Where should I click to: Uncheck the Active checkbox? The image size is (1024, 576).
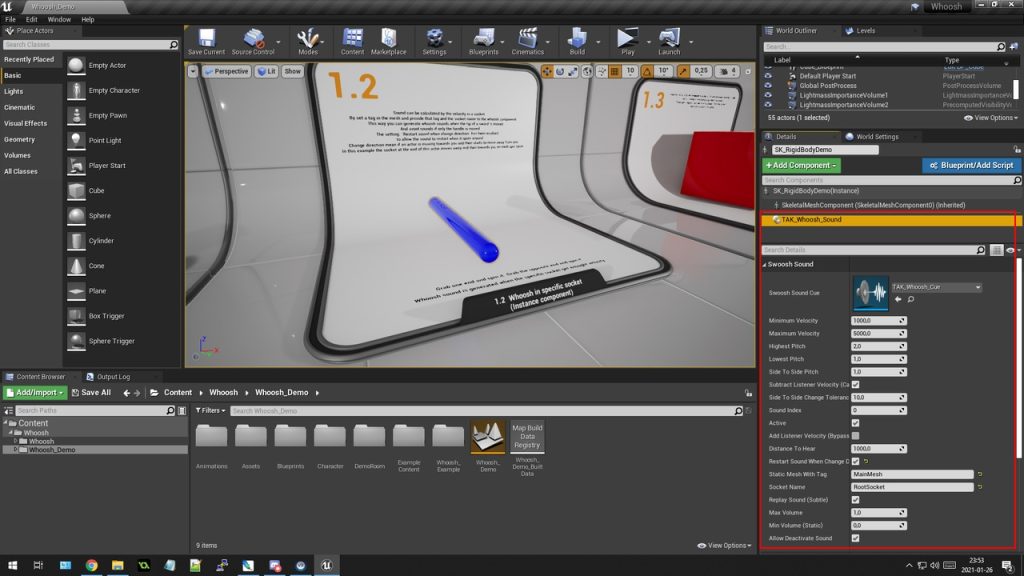click(855, 423)
